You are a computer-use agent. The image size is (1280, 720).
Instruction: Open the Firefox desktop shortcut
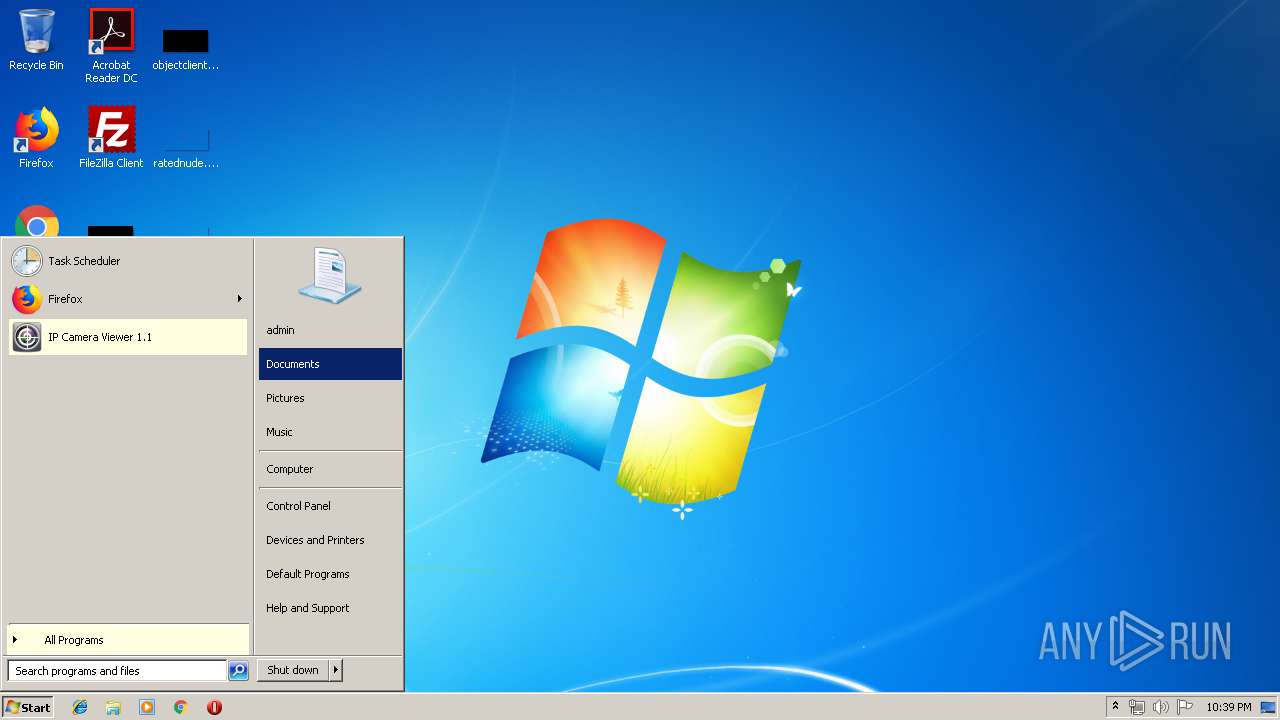36,138
